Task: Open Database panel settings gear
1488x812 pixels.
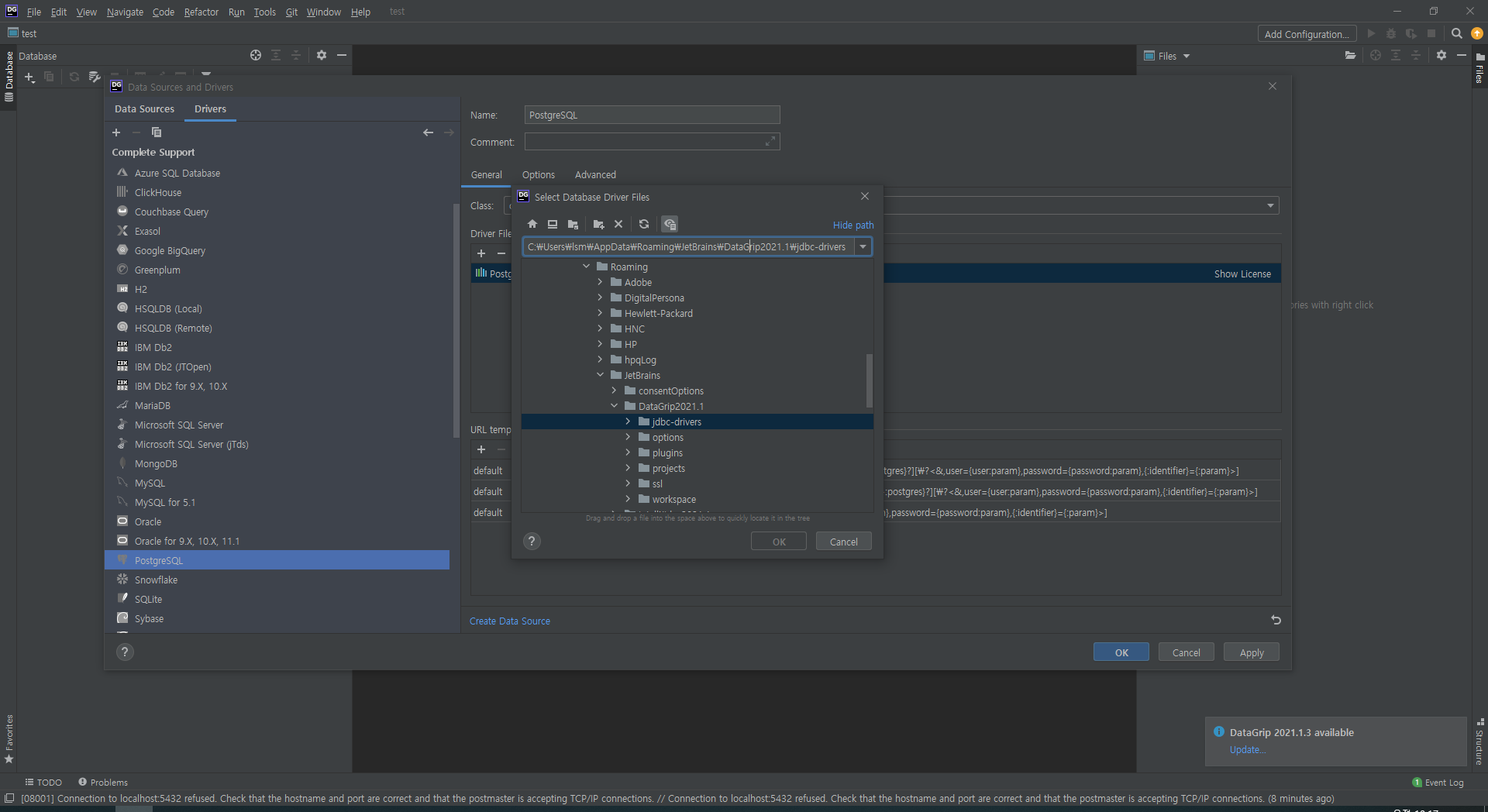Action: (321, 55)
